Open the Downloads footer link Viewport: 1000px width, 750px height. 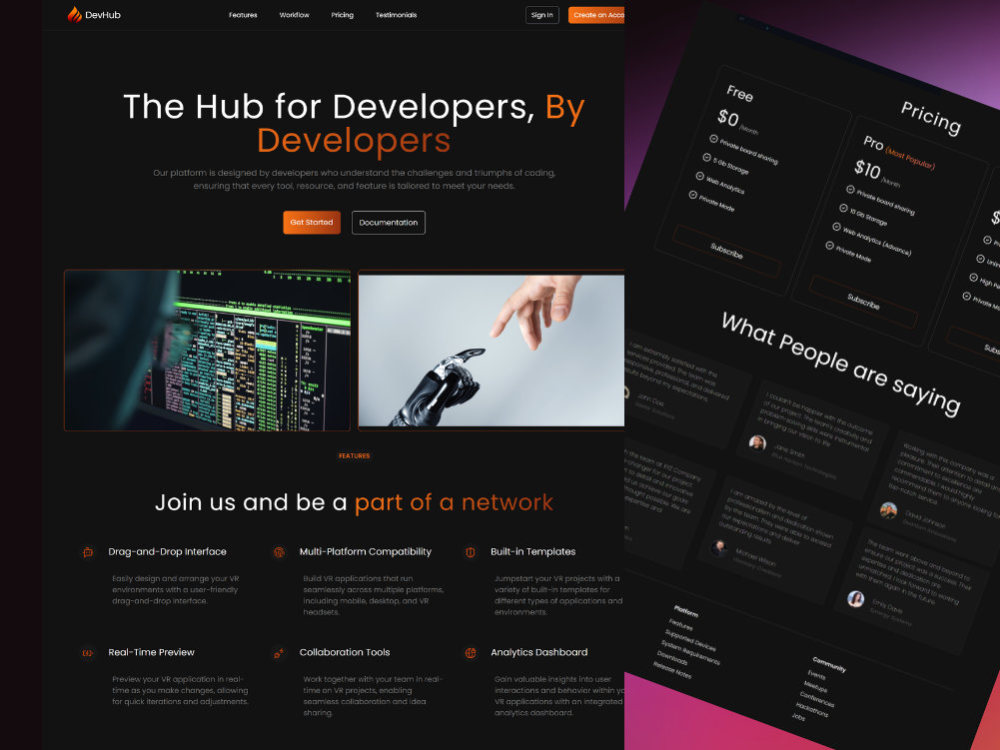672,657
